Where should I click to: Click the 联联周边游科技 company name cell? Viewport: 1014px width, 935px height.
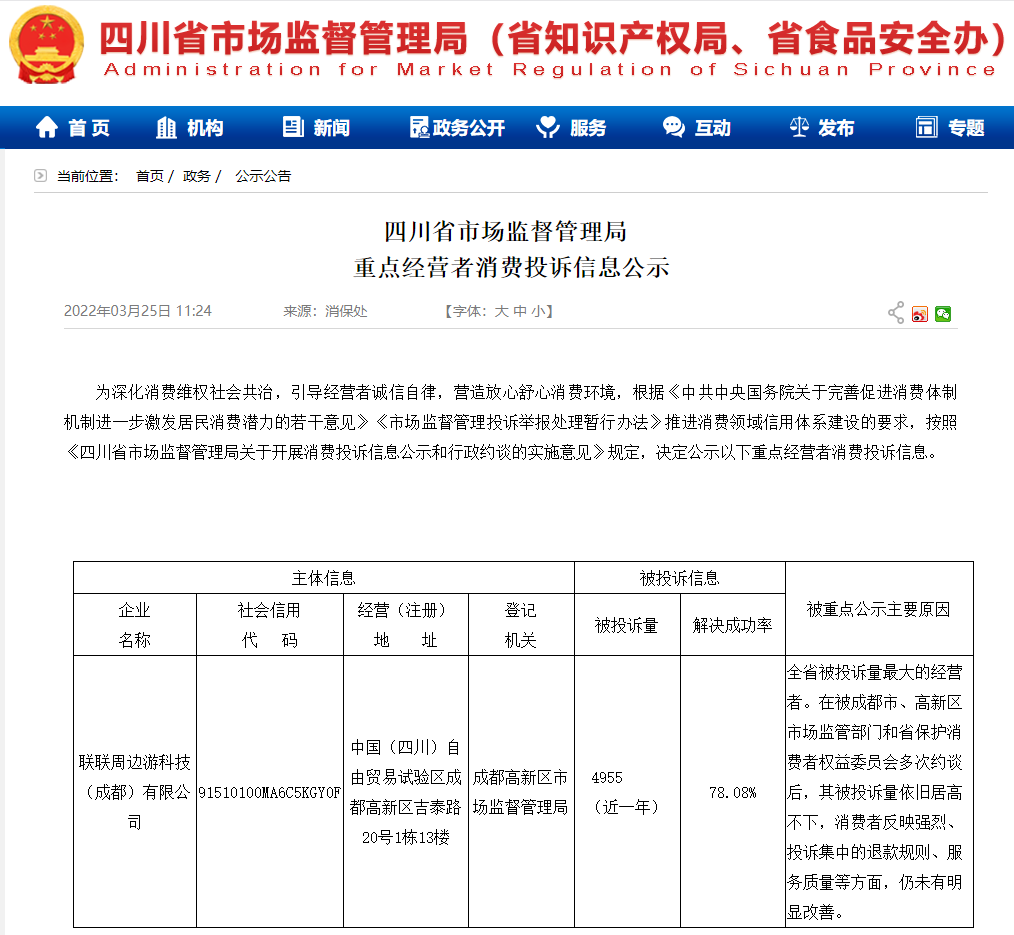pyautogui.click(x=134, y=792)
